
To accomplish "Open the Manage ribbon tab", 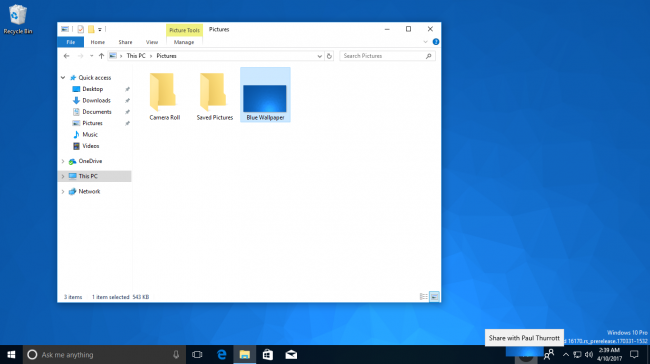I will [x=184, y=42].
